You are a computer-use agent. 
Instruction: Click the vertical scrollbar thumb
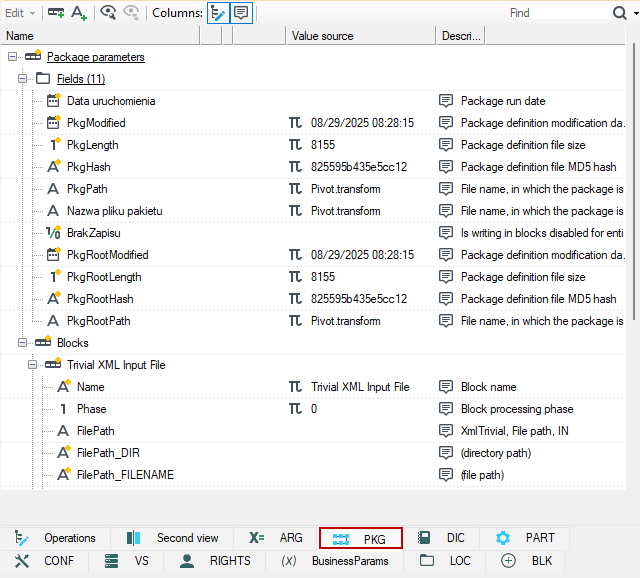pos(634,181)
